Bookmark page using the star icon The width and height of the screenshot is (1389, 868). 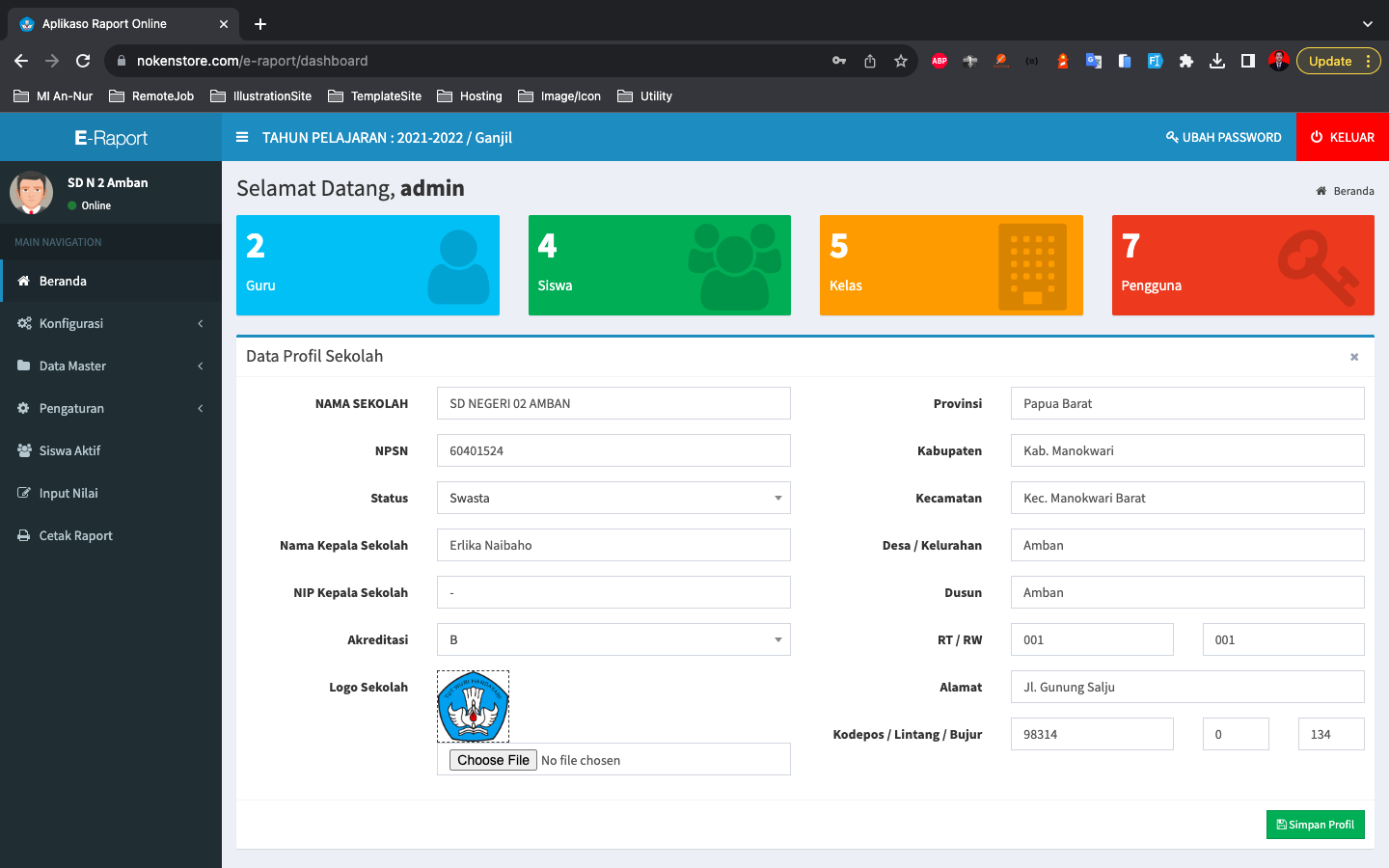pos(900,61)
